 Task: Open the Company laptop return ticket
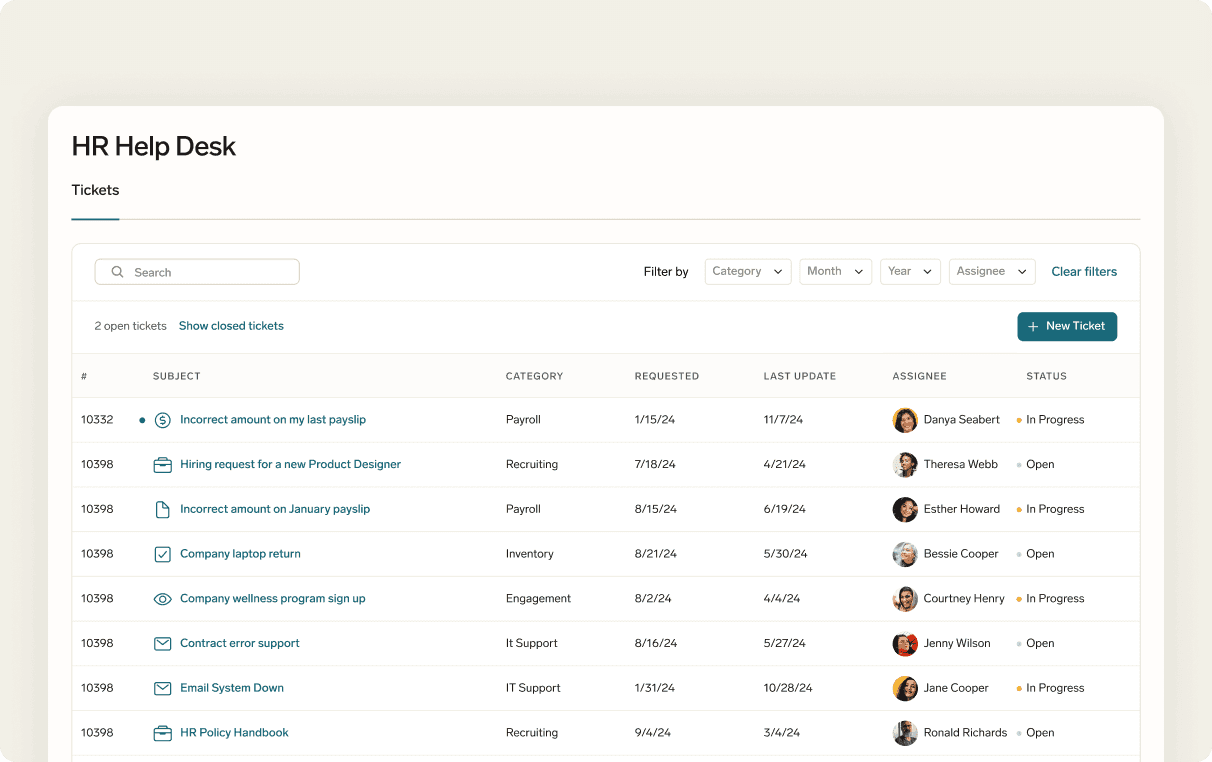(x=240, y=554)
